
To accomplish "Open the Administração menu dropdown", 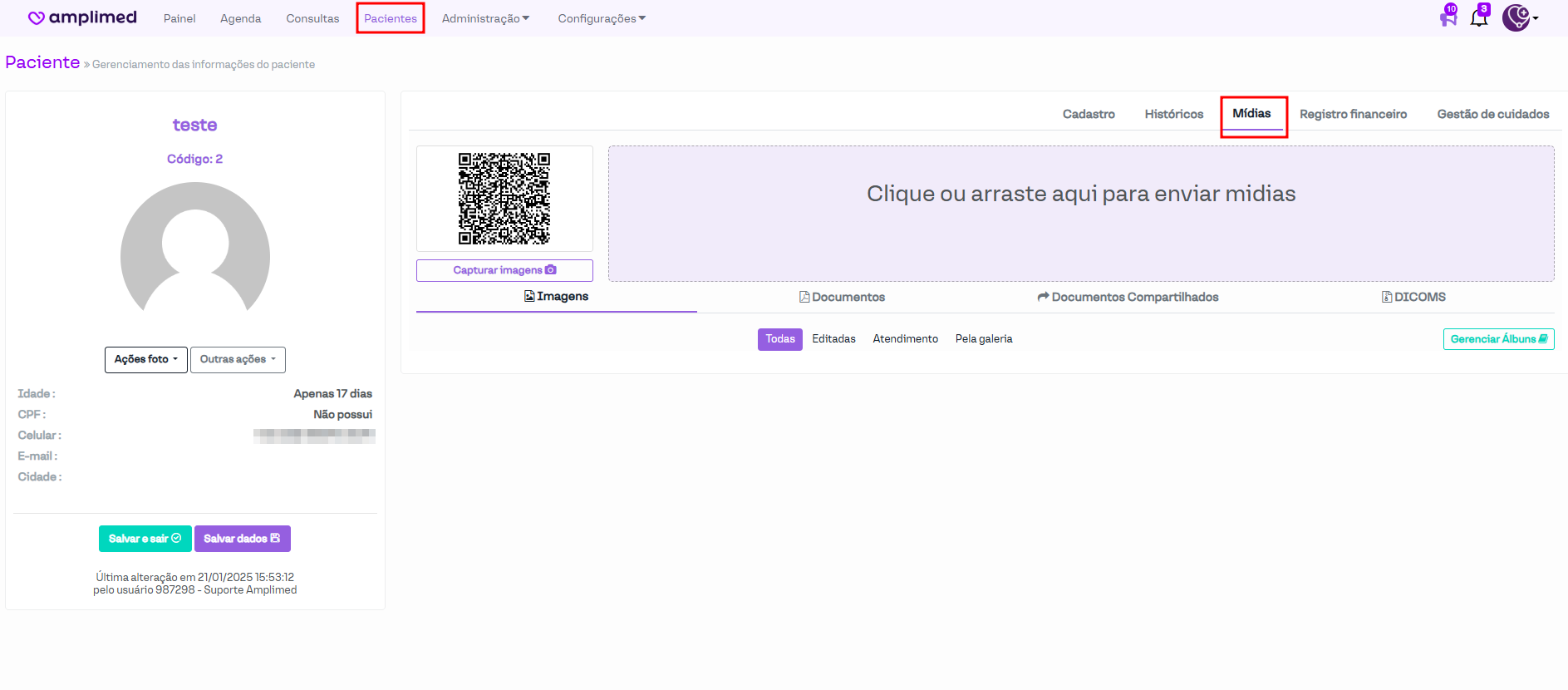I will click(x=485, y=18).
